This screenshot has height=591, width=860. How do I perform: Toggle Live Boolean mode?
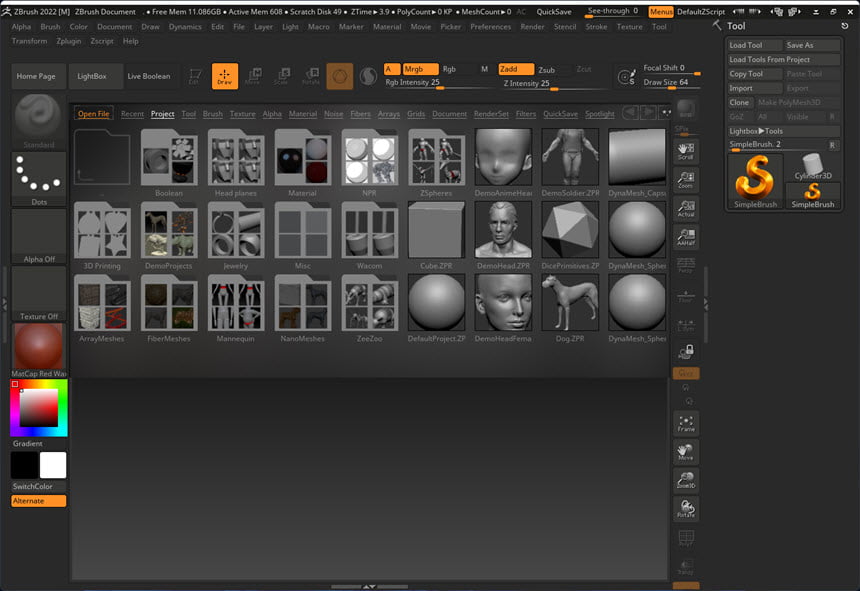pos(149,76)
